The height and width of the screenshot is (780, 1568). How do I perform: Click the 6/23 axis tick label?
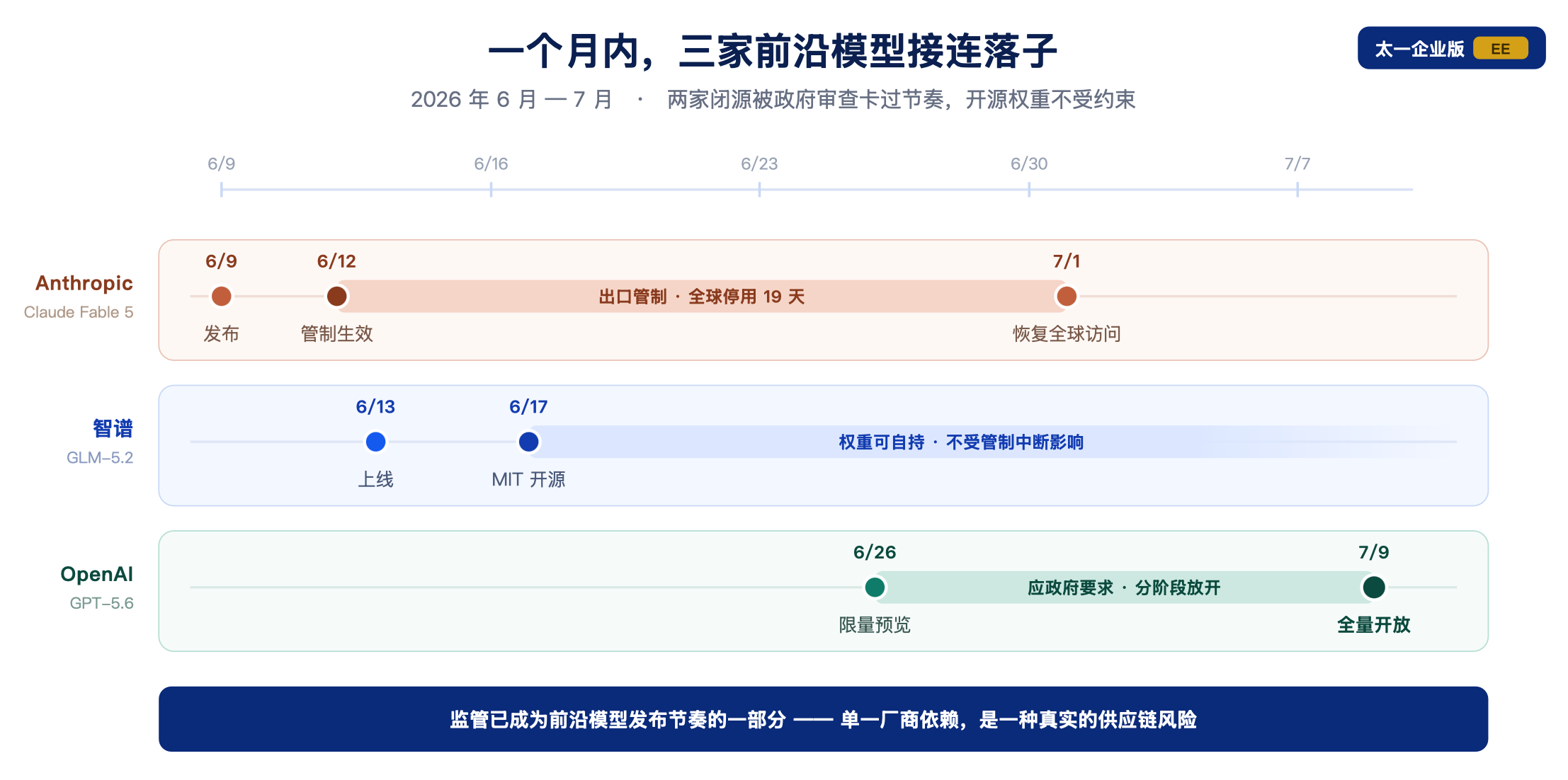click(759, 164)
